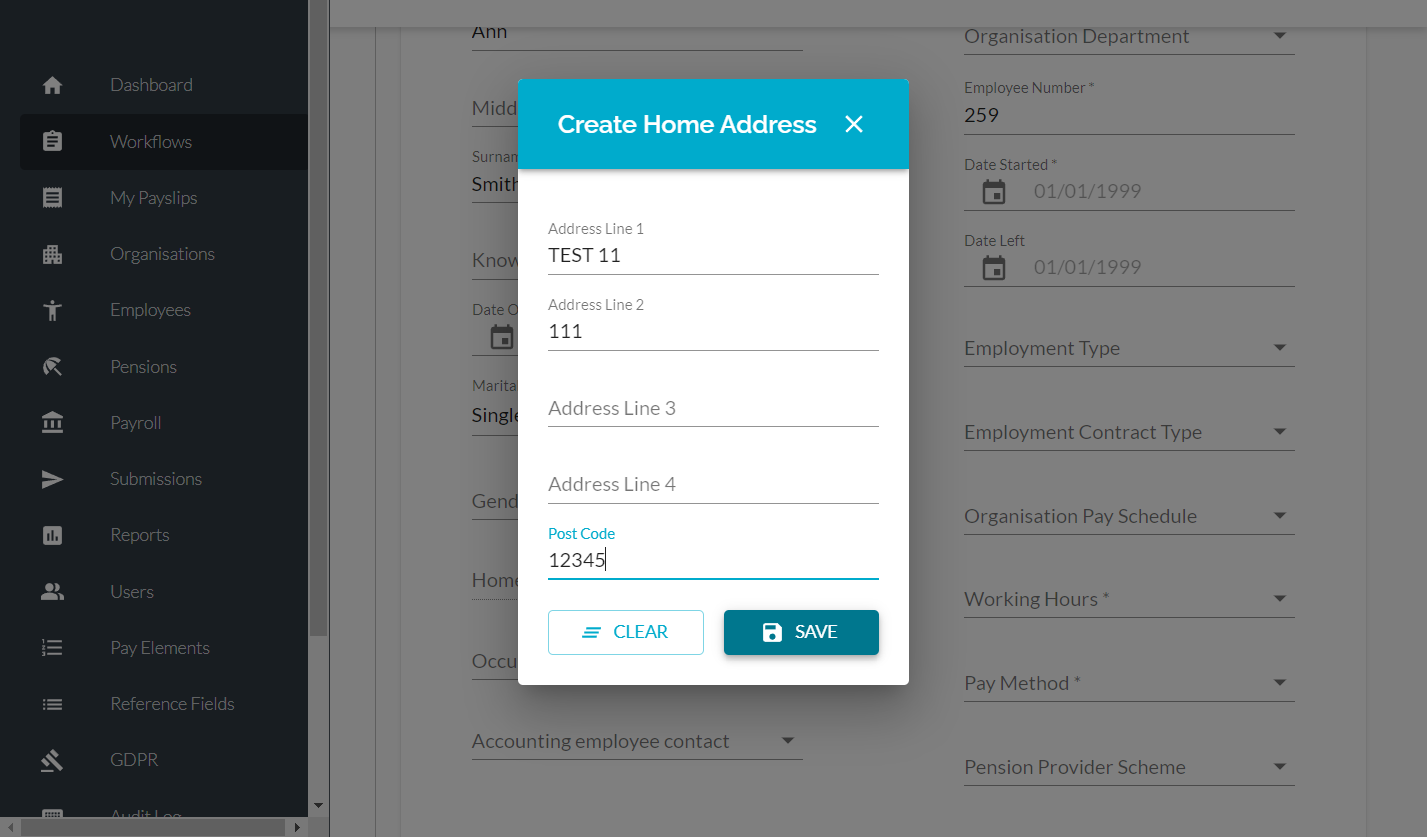Screen dimensions: 1427x837
Task: Click the Payroll bank icon
Action: [x=52, y=423]
